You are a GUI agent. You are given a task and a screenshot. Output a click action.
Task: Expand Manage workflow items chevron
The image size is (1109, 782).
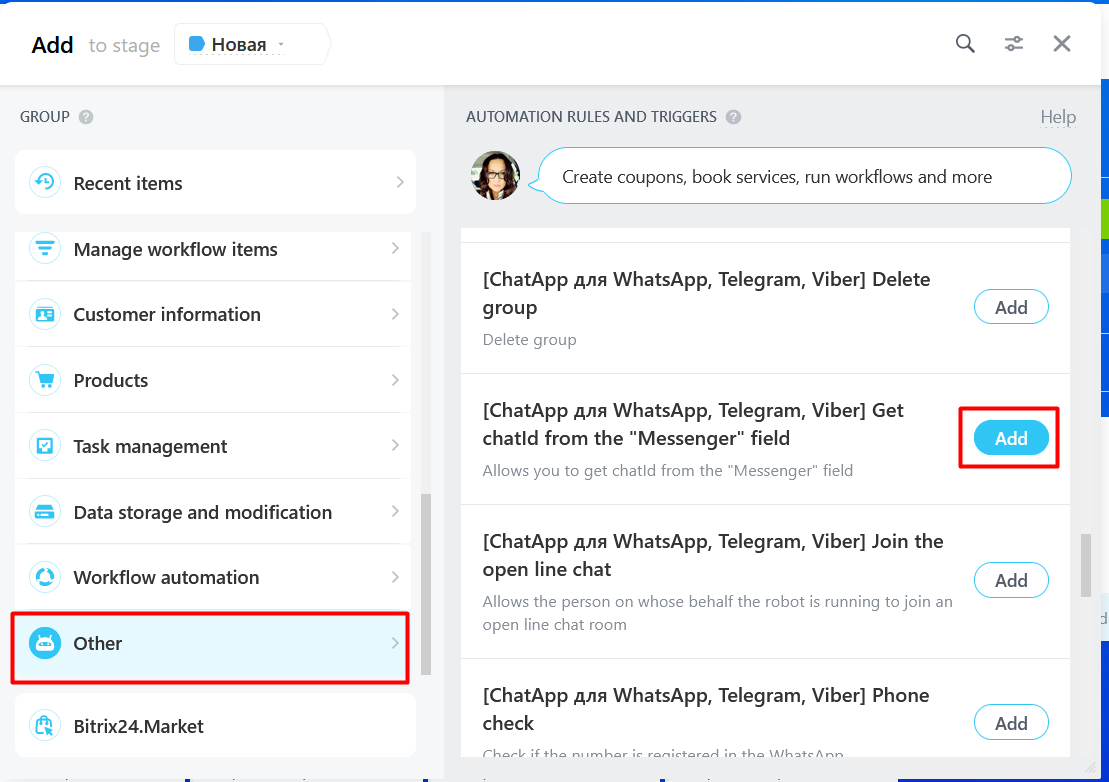(x=396, y=249)
